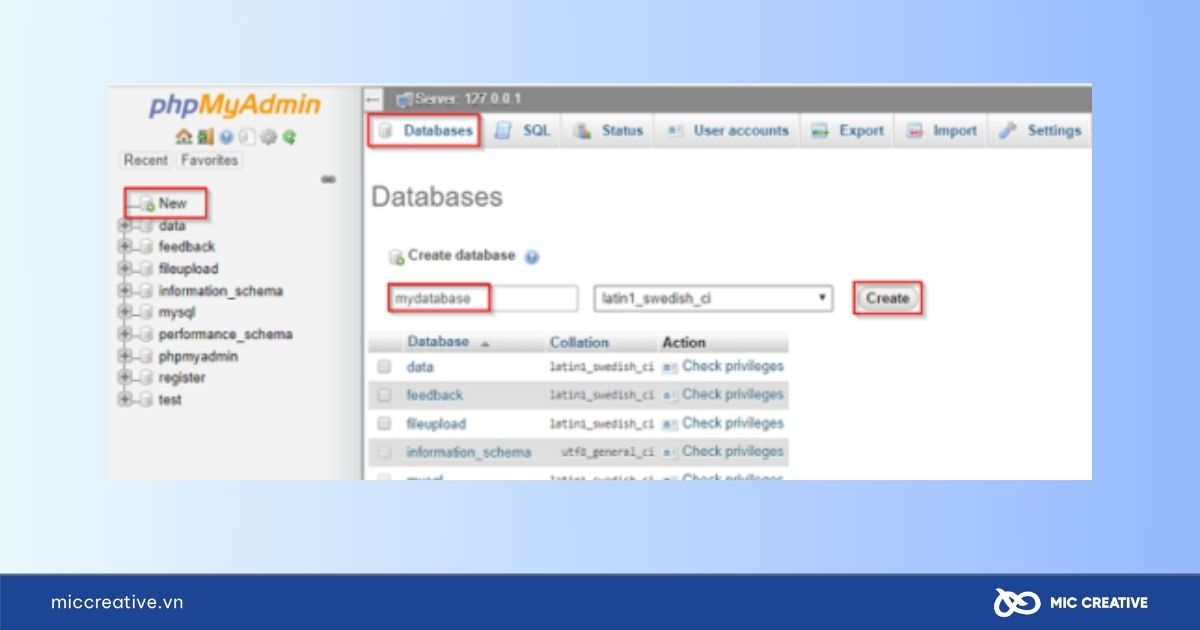The width and height of the screenshot is (1200, 630).
Task: Open the MySQL documentation page icon
Action: click(248, 137)
